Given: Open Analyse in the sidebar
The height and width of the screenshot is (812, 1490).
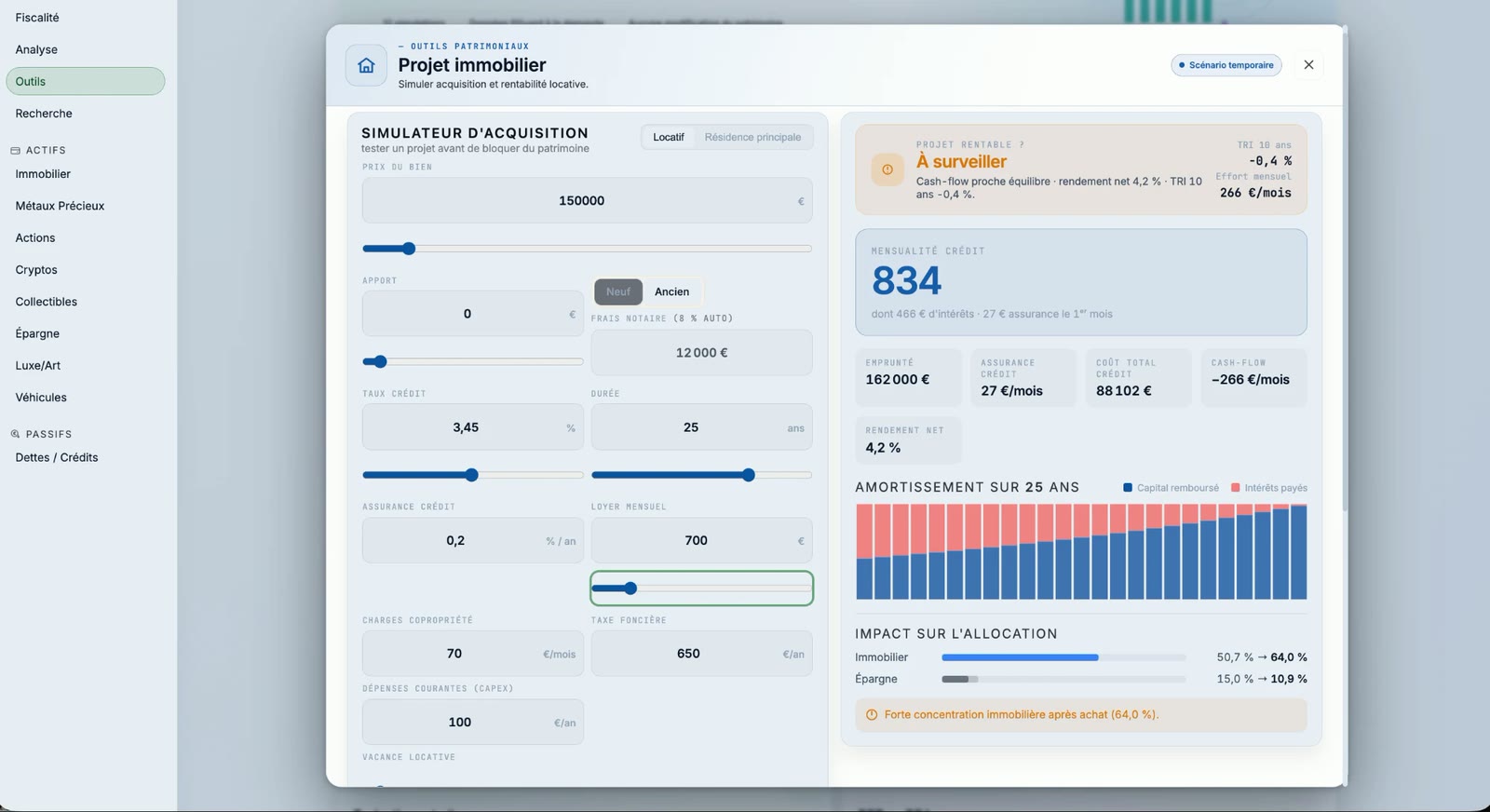Looking at the screenshot, I should 36,49.
